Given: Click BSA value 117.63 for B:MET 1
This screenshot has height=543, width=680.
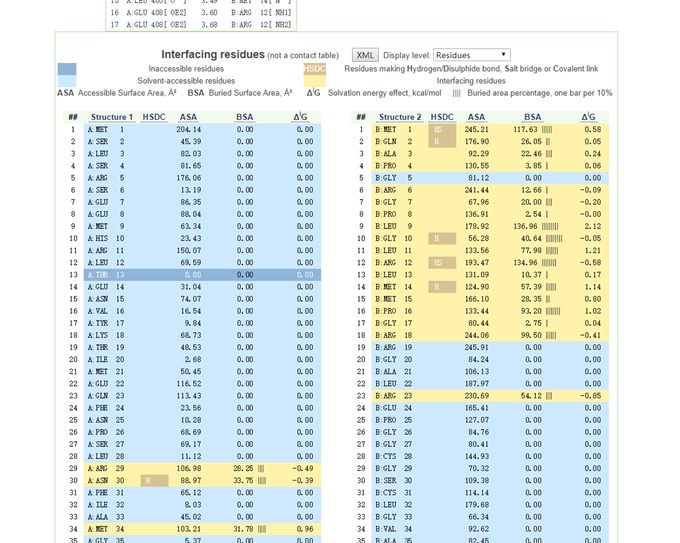Looking at the screenshot, I should (x=525, y=129).
